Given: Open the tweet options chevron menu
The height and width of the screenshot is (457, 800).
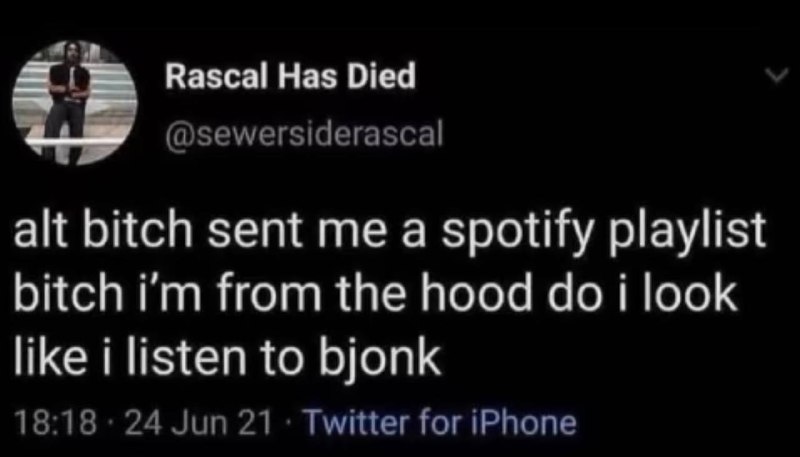Looking at the screenshot, I should [778, 77].
